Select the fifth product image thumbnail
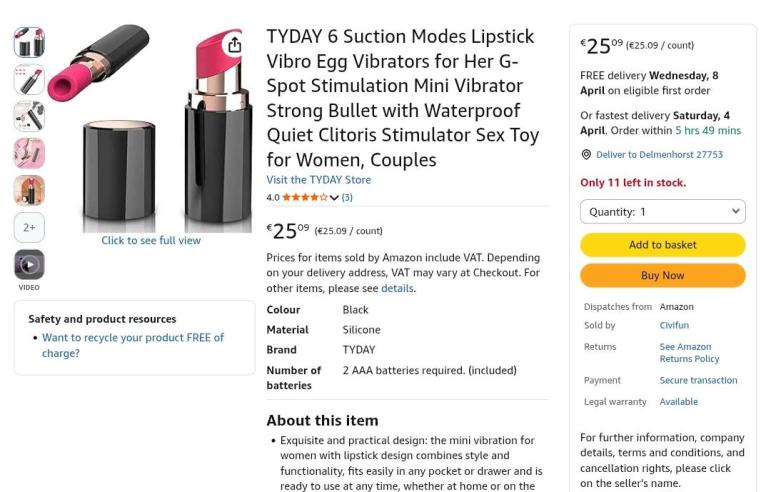Screen dimensions: 771x492 click(29, 190)
